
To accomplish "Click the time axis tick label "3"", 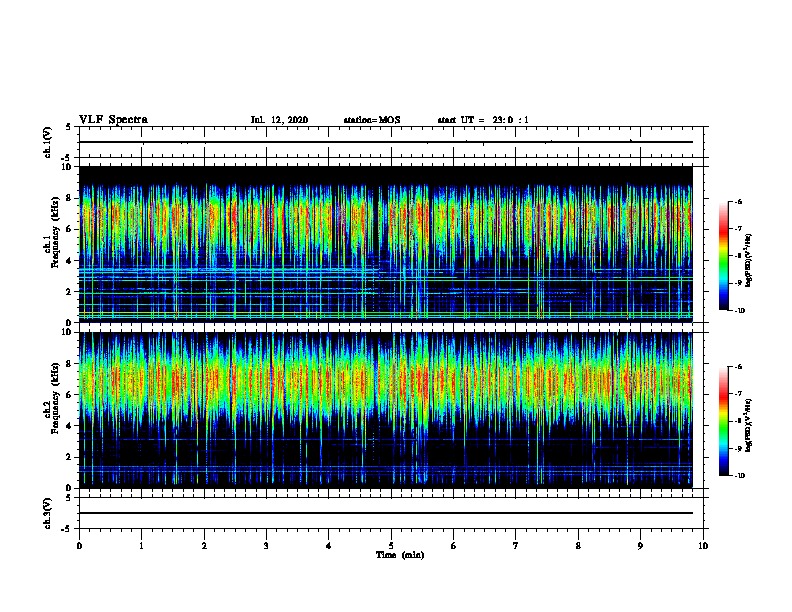I will (x=266, y=545).
